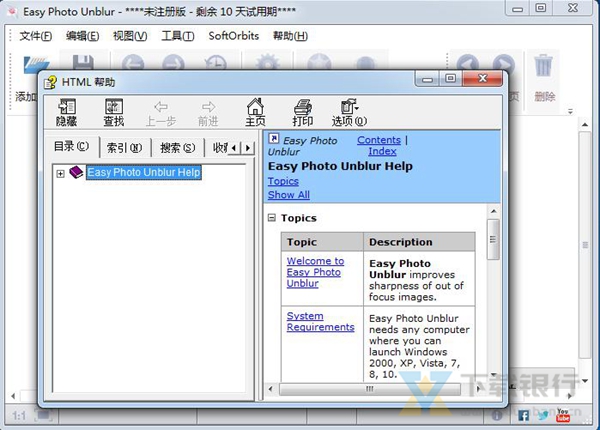Image resolution: width=600 pixels, height=430 pixels.
Task: Click the 查找 (Locate) toolbar icon
Action: (x=114, y=112)
